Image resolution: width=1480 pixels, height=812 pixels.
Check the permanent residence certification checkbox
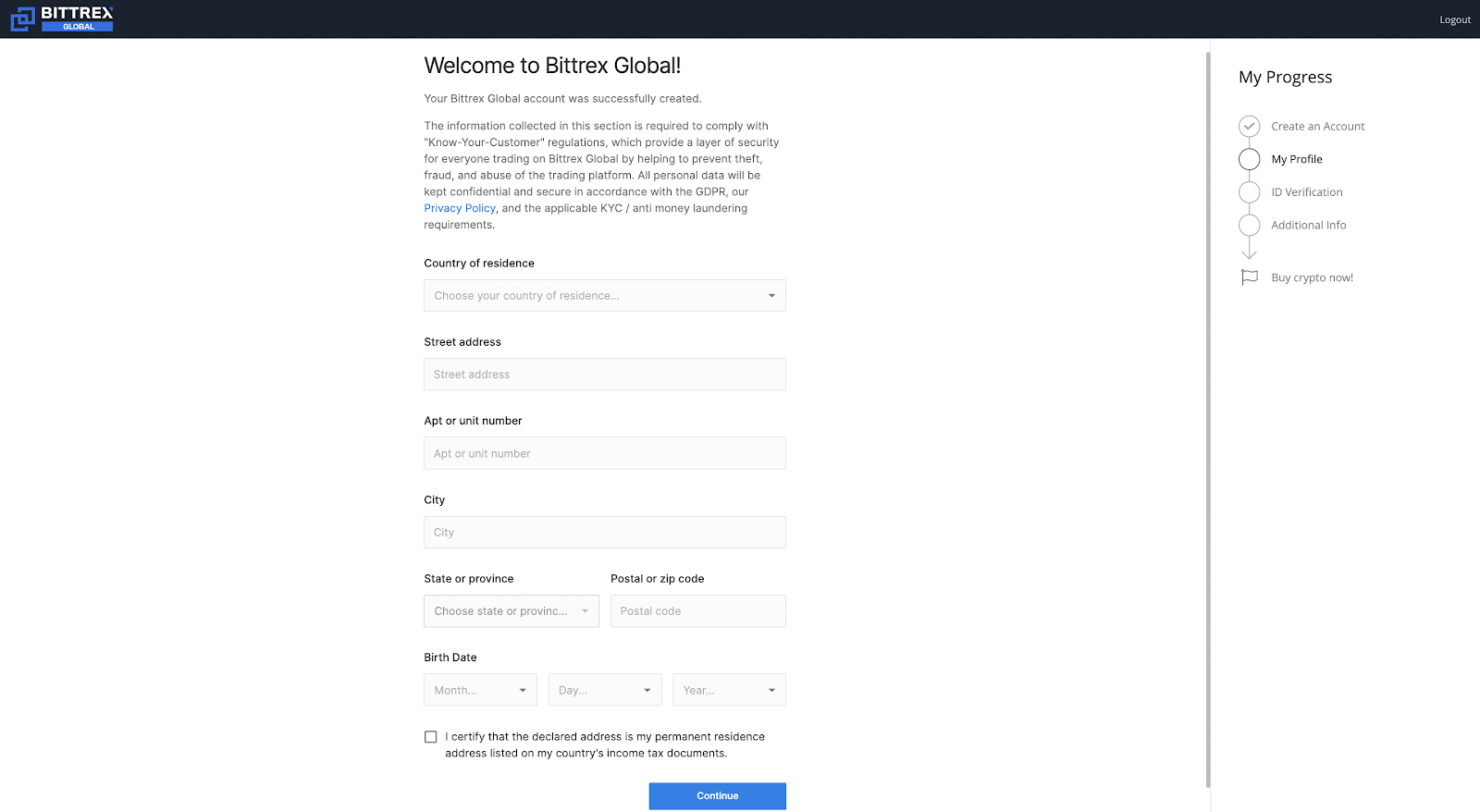click(430, 737)
